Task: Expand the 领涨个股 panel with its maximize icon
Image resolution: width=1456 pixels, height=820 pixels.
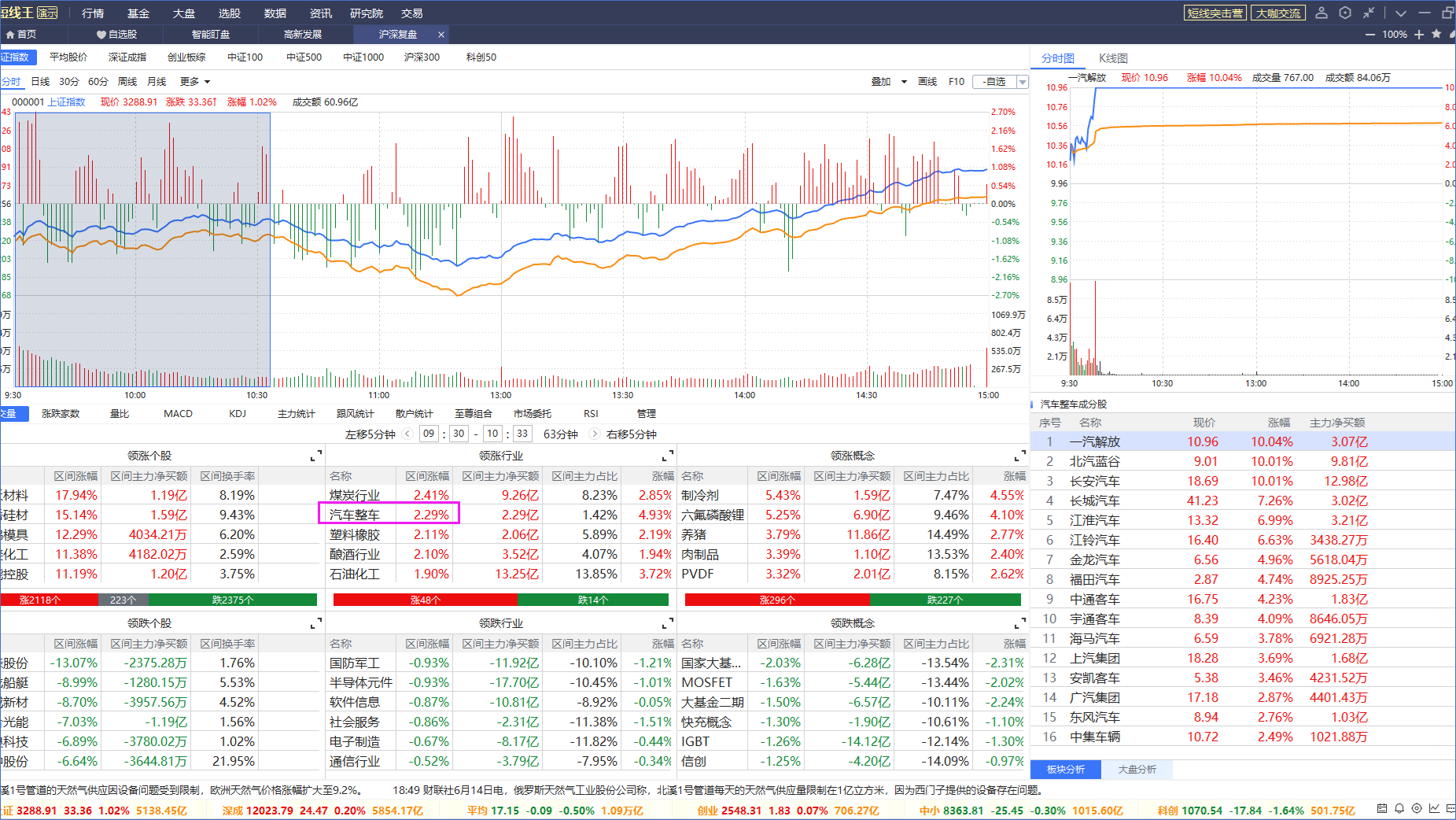Action: point(316,456)
